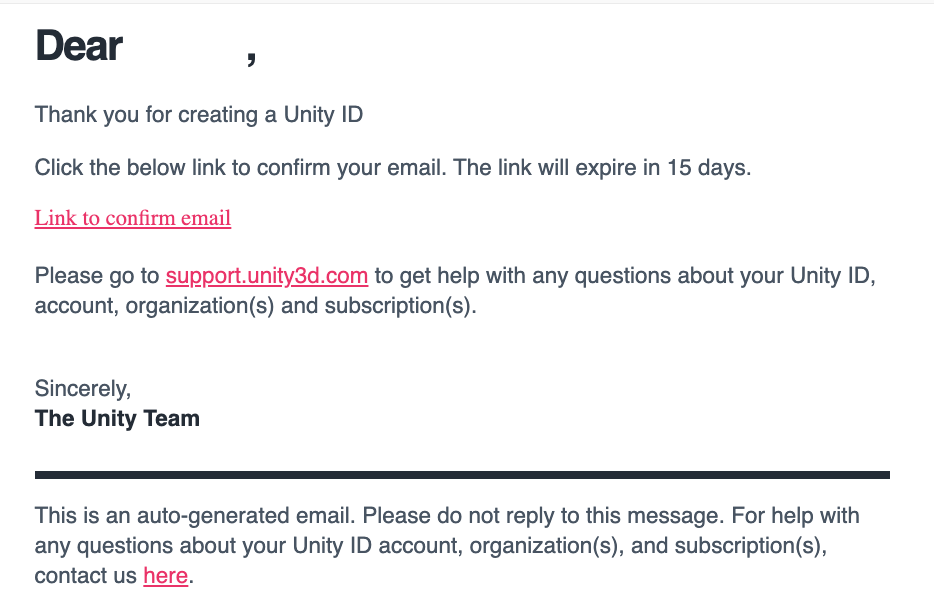Image resolution: width=934 pixels, height=598 pixels.
Task: Click the comma after the blank recipient name
Action: coord(252,58)
